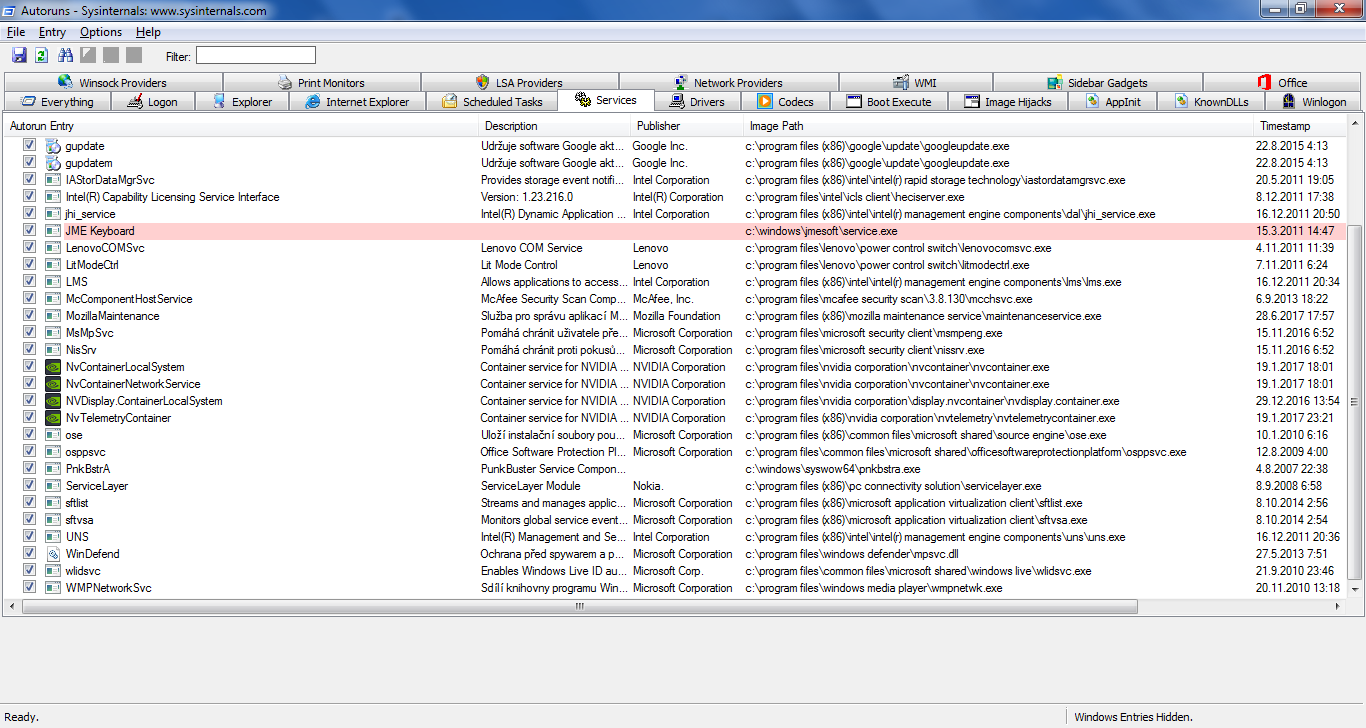Open the Scheduled Tasks tab
Viewport: 1366px width, 728px height.
[491, 101]
